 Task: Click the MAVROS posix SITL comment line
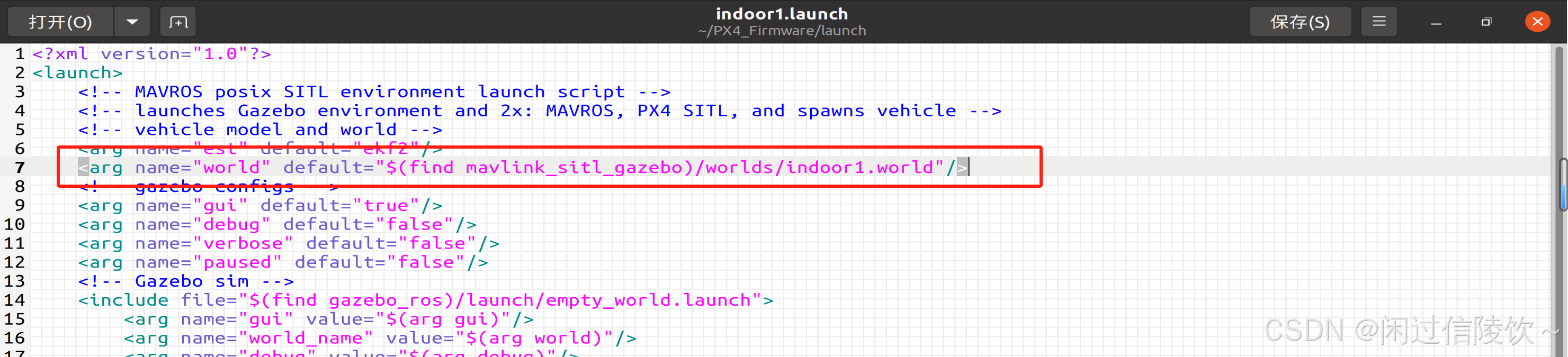click(x=374, y=92)
